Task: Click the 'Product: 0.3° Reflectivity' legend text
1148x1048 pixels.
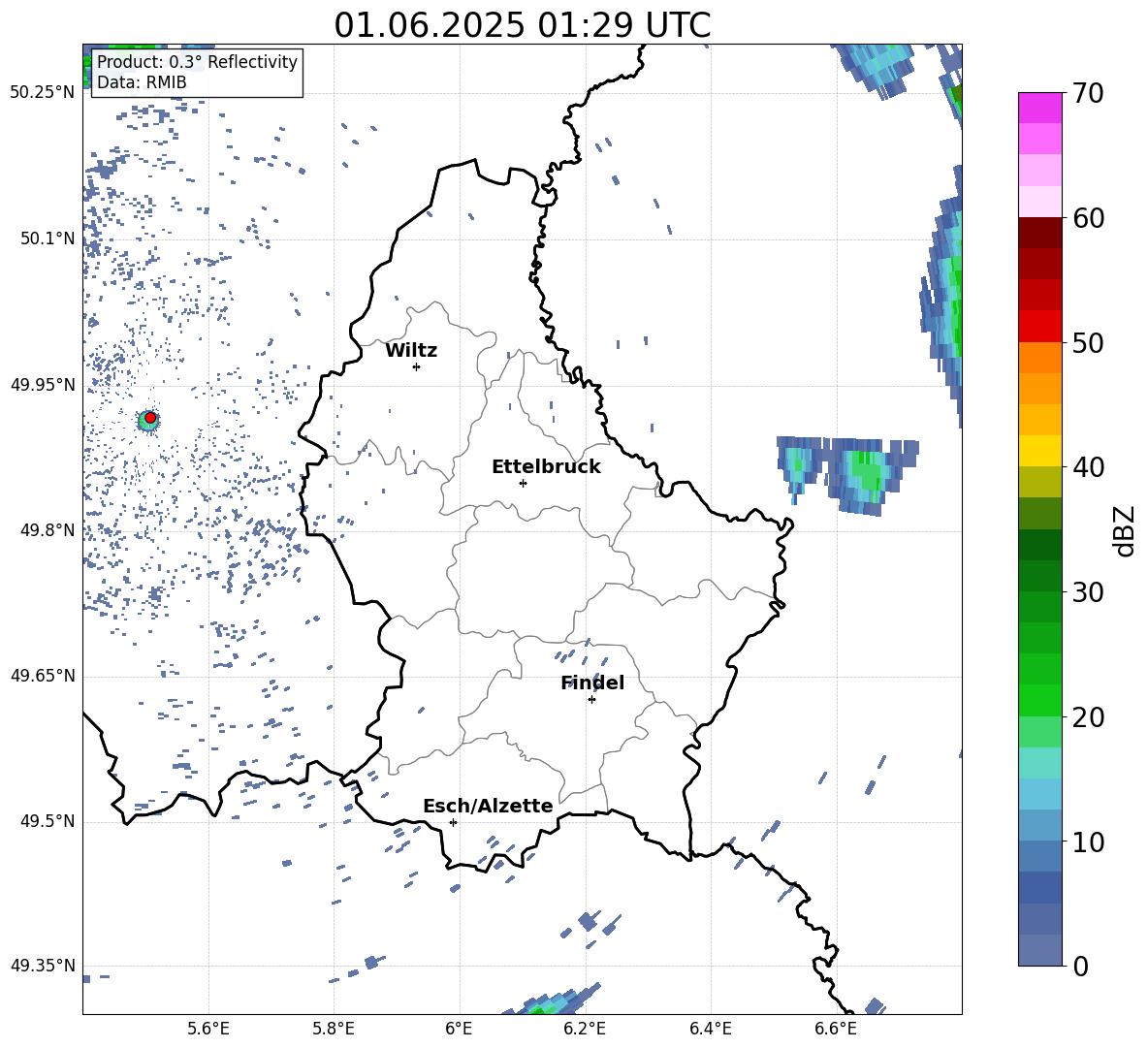Action: [197, 61]
